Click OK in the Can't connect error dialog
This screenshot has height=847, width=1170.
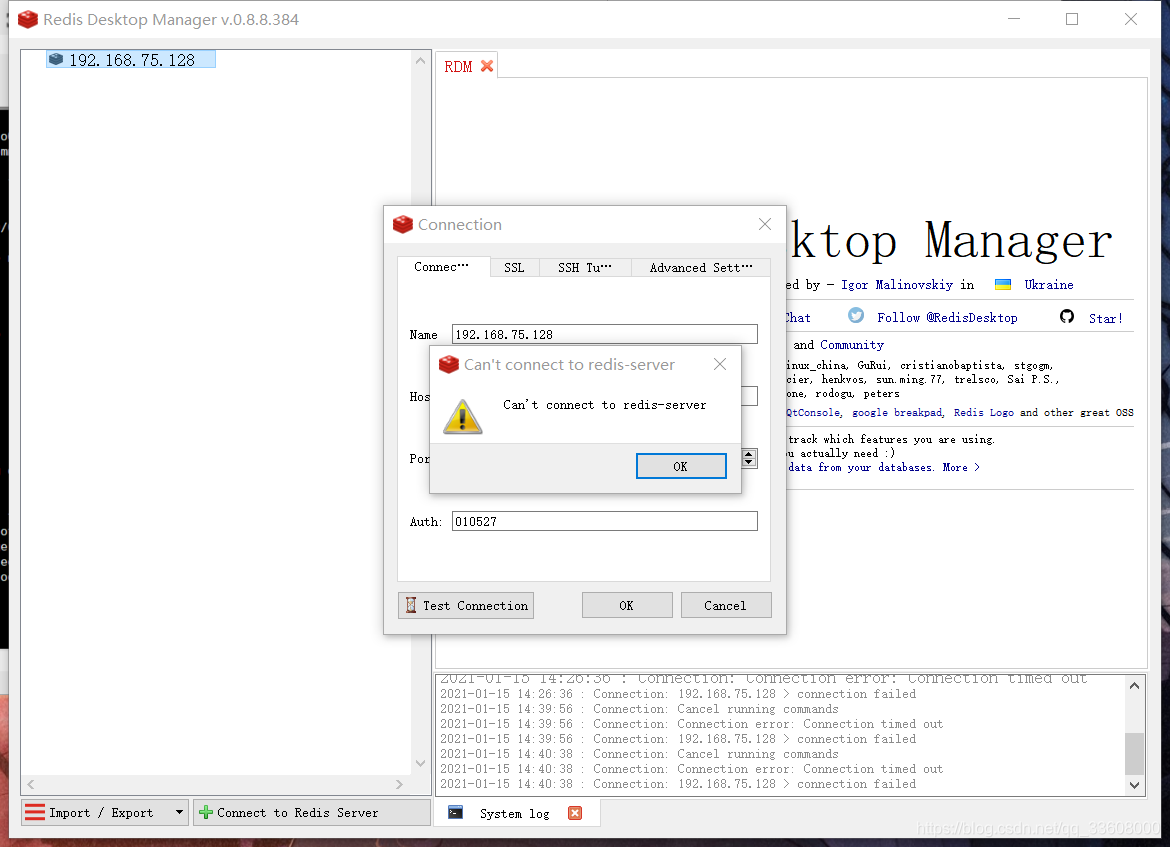[681, 466]
